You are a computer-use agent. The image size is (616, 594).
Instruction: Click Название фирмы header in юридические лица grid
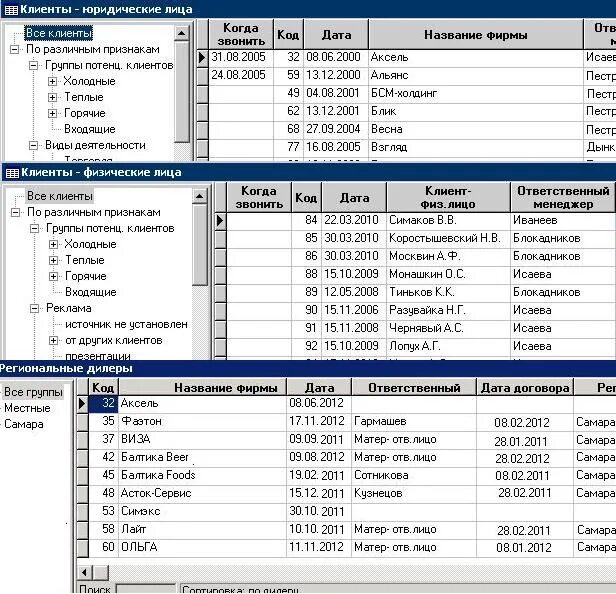pos(476,35)
